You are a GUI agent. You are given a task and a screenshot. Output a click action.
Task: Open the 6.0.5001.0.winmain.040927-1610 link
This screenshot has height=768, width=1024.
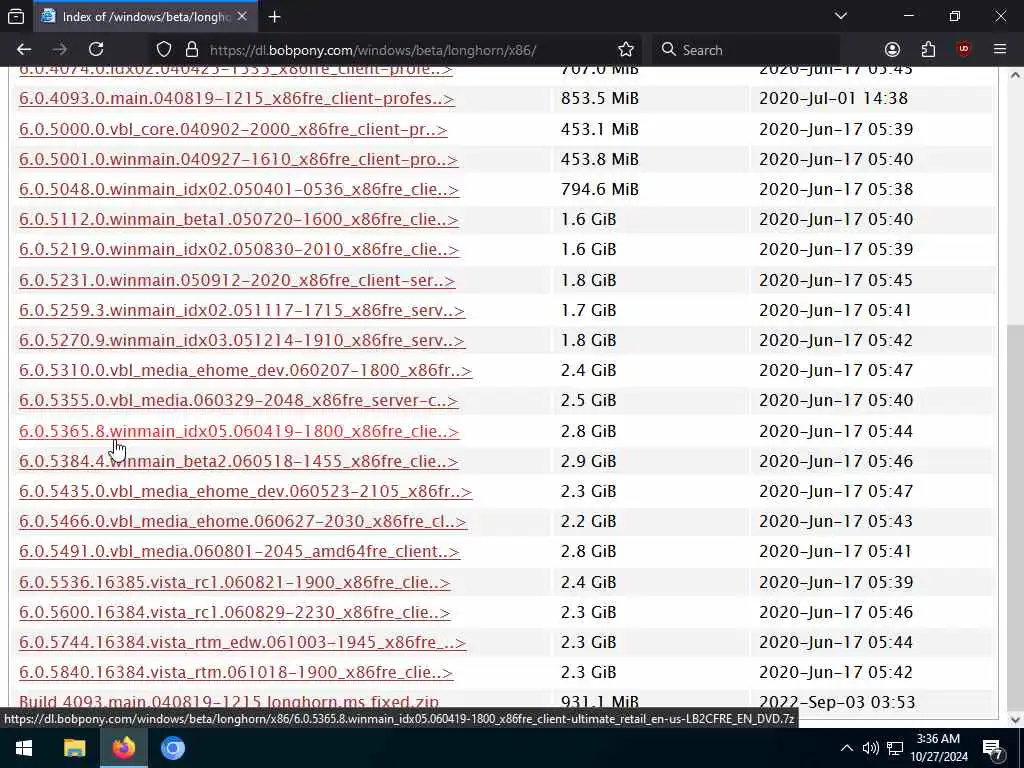click(238, 159)
